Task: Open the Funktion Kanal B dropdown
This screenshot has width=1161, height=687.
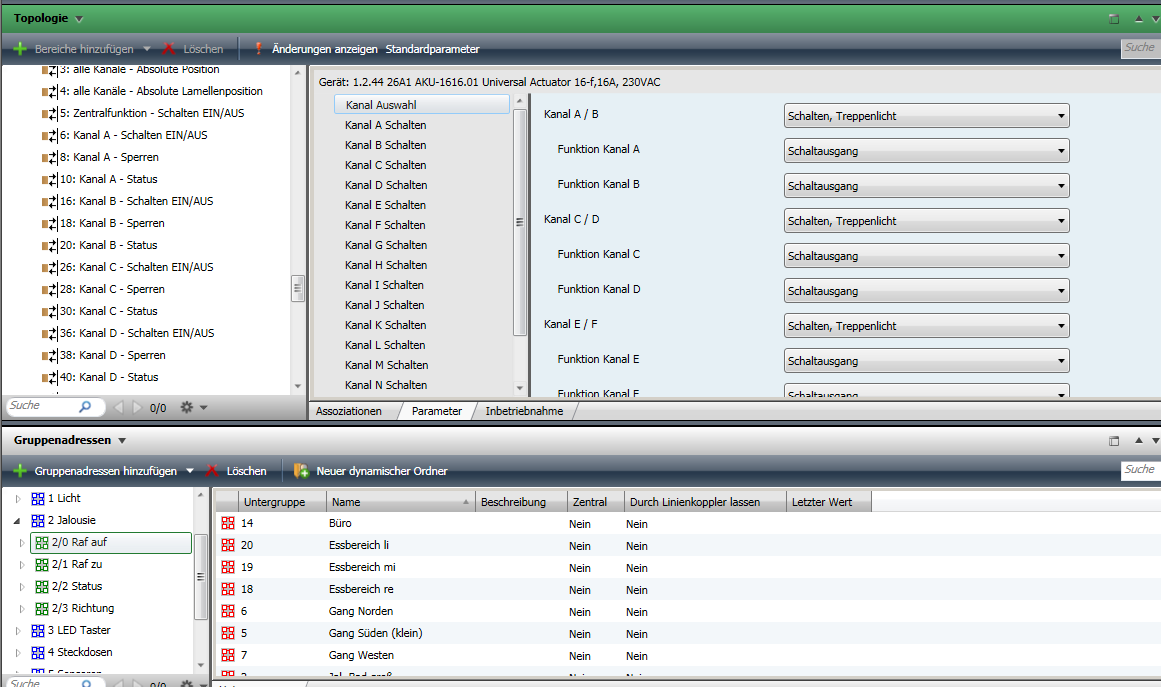Action: (x=926, y=185)
